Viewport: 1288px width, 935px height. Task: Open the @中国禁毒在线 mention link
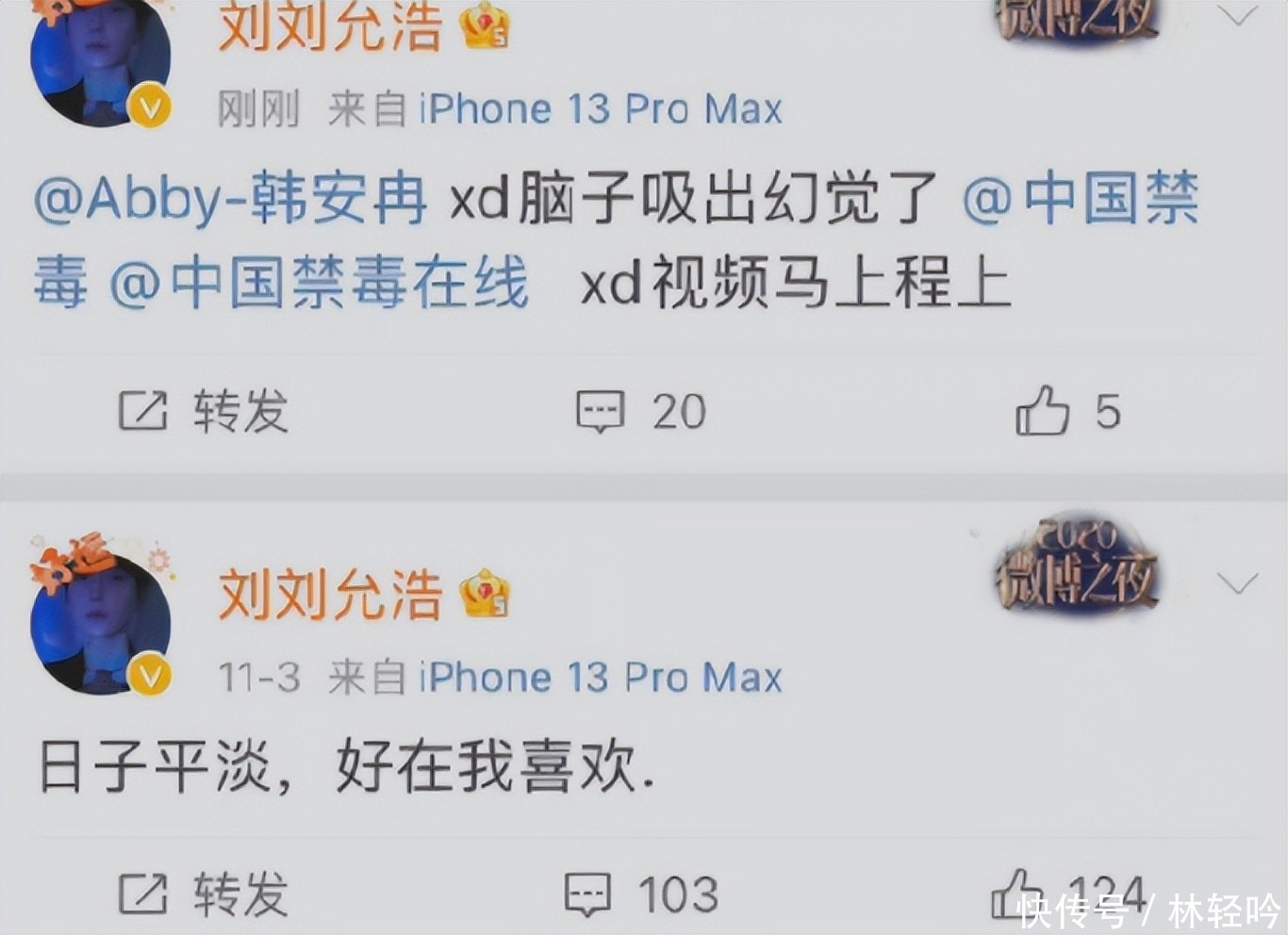319,283
